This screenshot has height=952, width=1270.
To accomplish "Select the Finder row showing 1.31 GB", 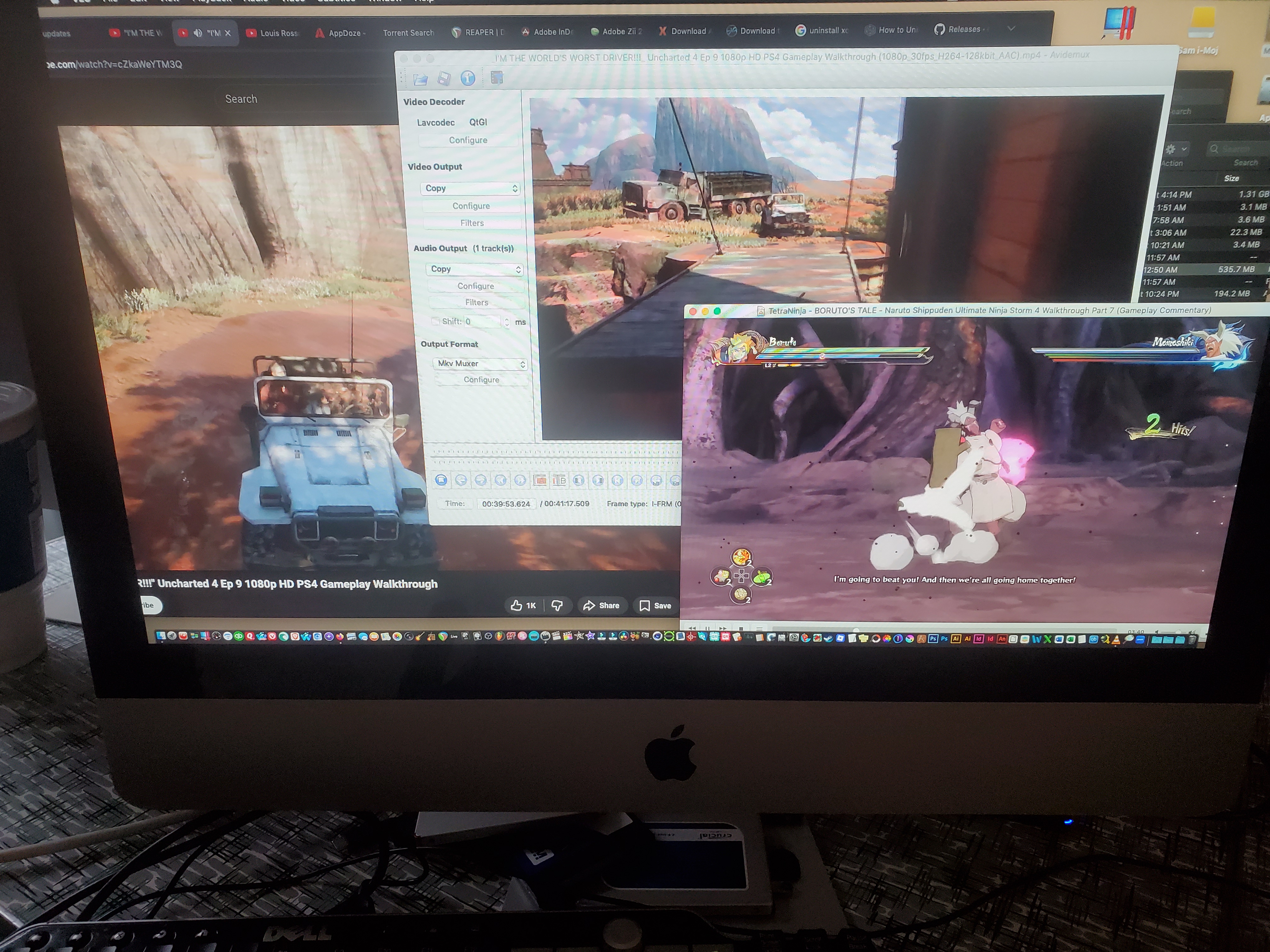I will (x=1212, y=194).
